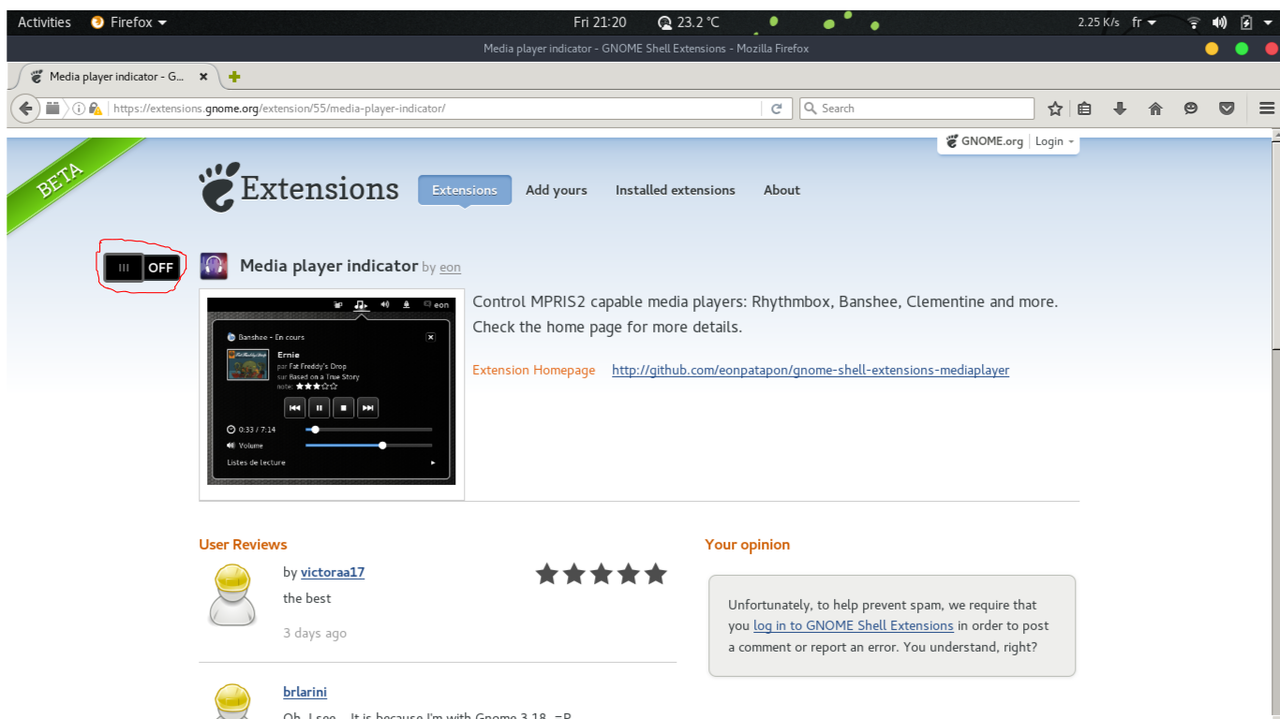The height and width of the screenshot is (719, 1280).
Task: Click the browser back arrow button
Action: [x=26, y=108]
